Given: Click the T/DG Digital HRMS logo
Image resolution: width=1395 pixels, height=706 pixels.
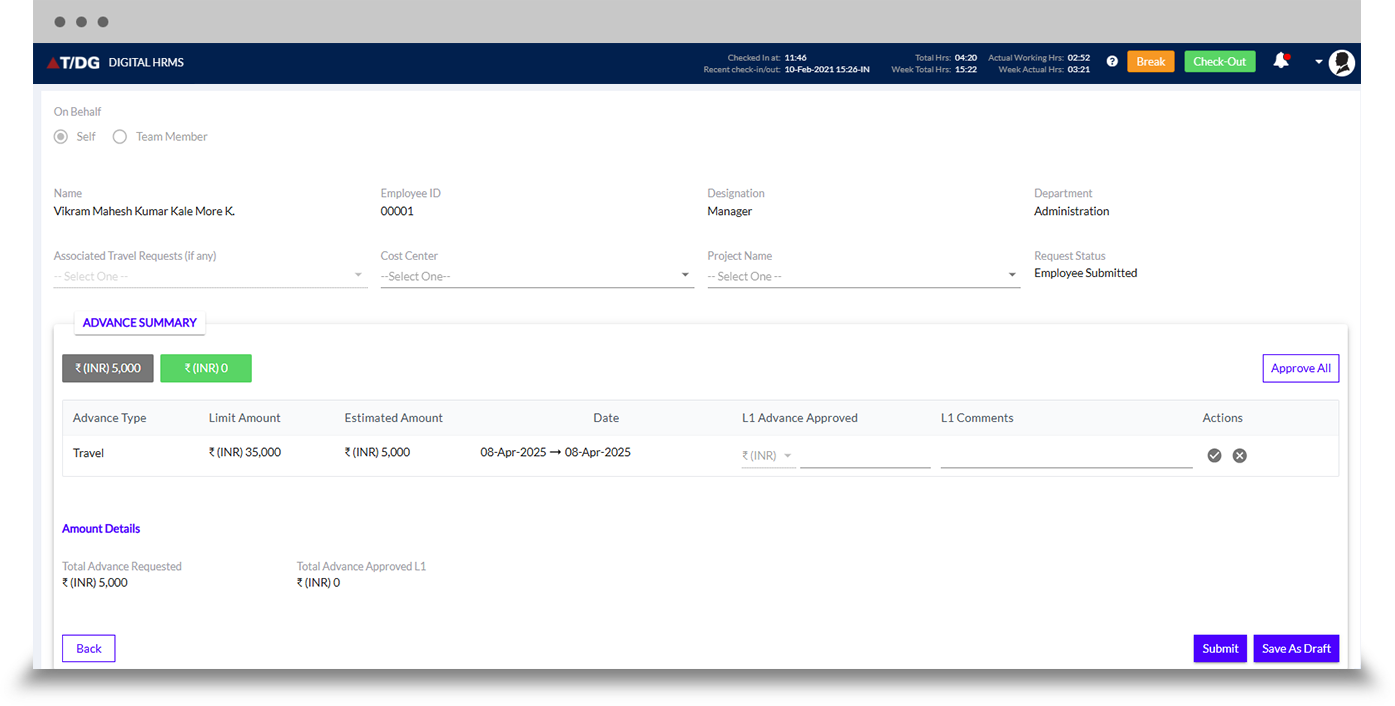Looking at the screenshot, I should point(115,62).
